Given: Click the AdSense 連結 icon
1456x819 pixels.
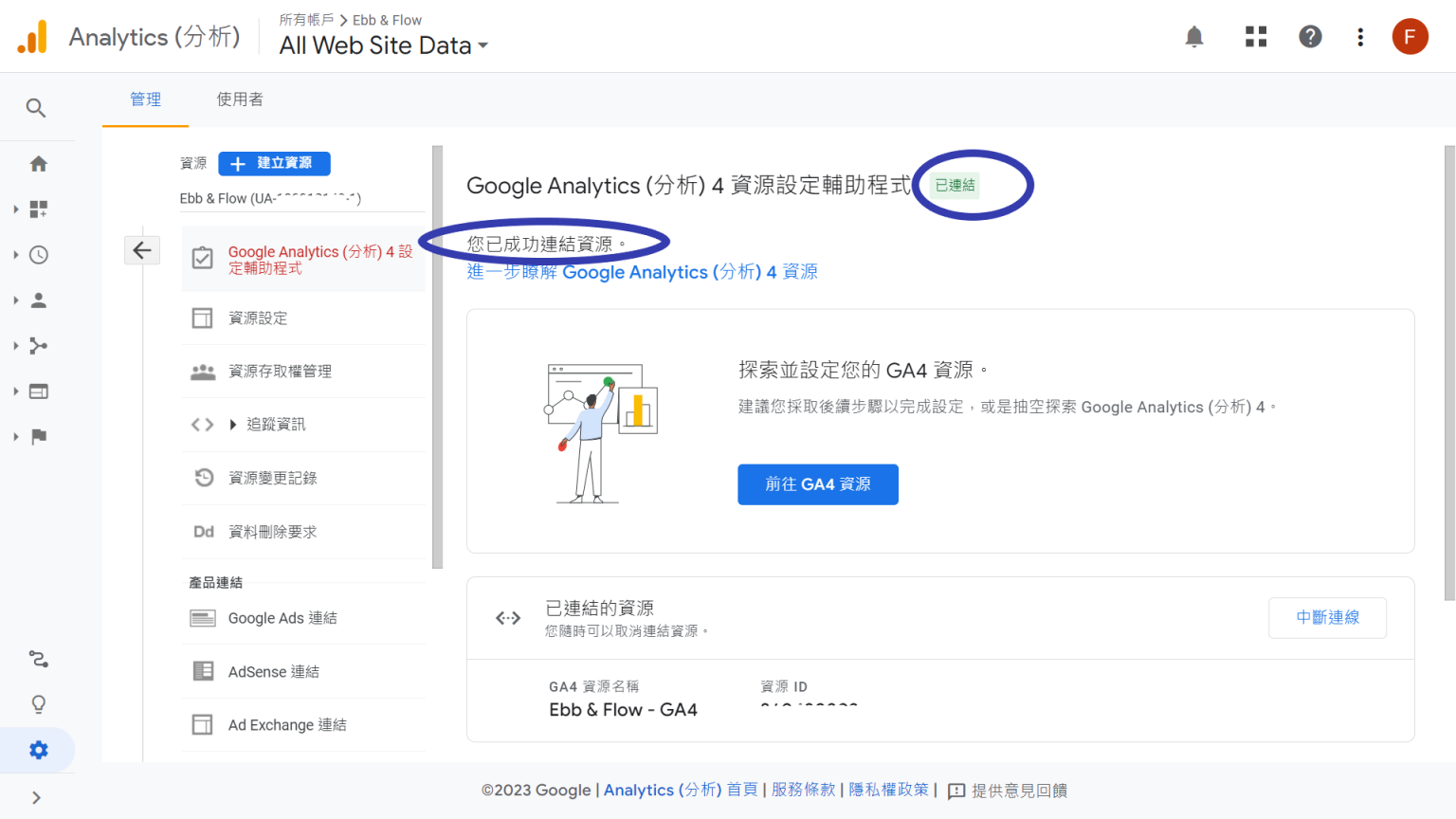Looking at the screenshot, I should [x=203, y=671].
